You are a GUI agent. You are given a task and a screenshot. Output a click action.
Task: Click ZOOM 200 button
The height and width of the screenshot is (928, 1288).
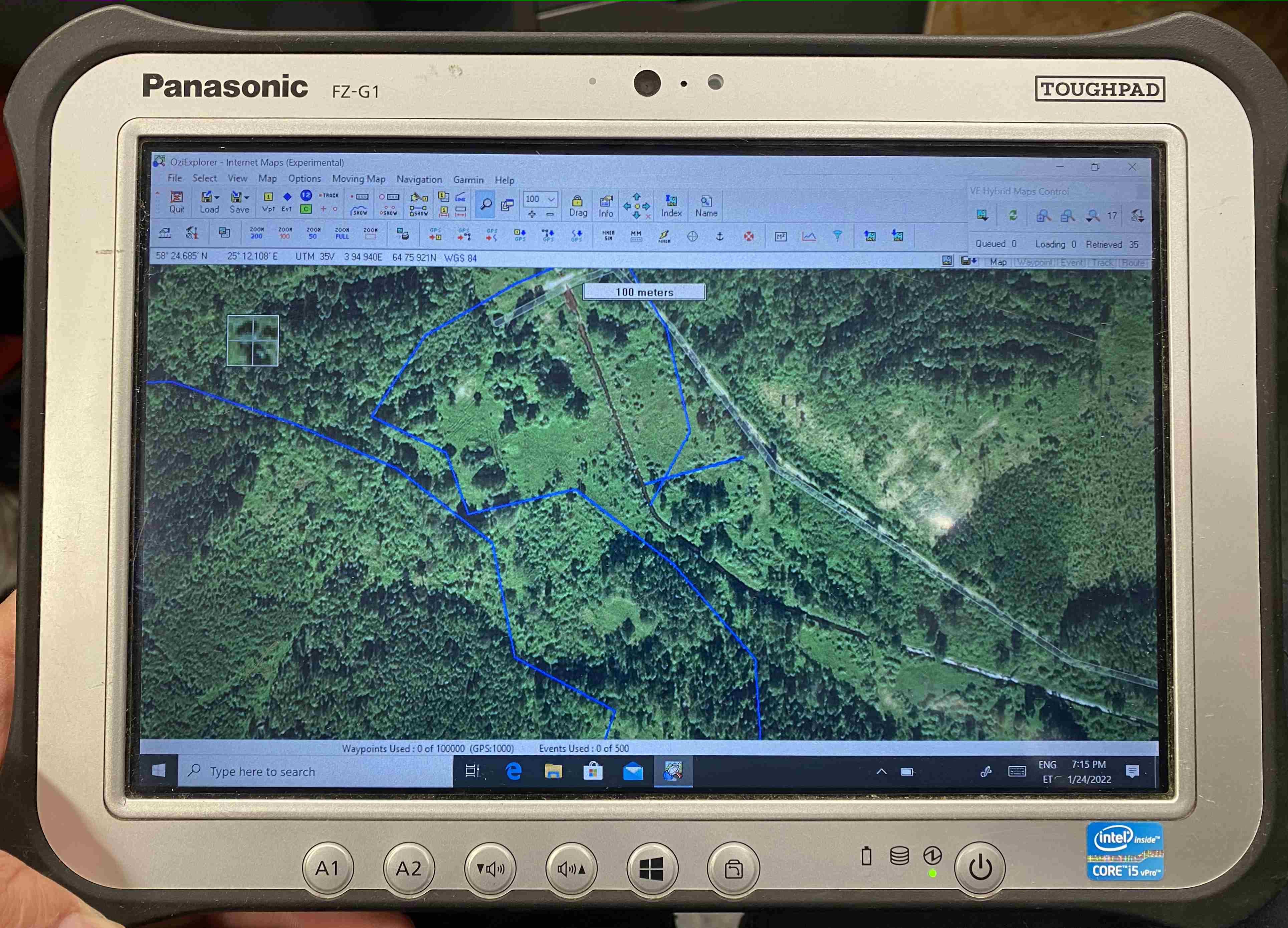coord(257,233)
